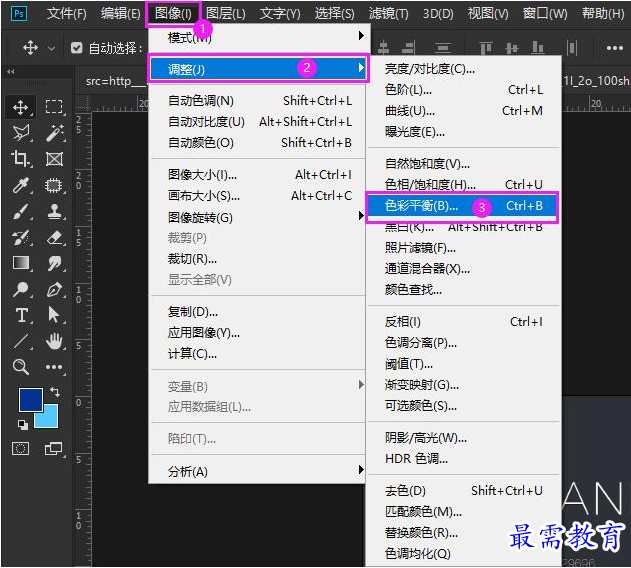Select the Zoom tool
This screenshot has height=568, width=631.
21,367
